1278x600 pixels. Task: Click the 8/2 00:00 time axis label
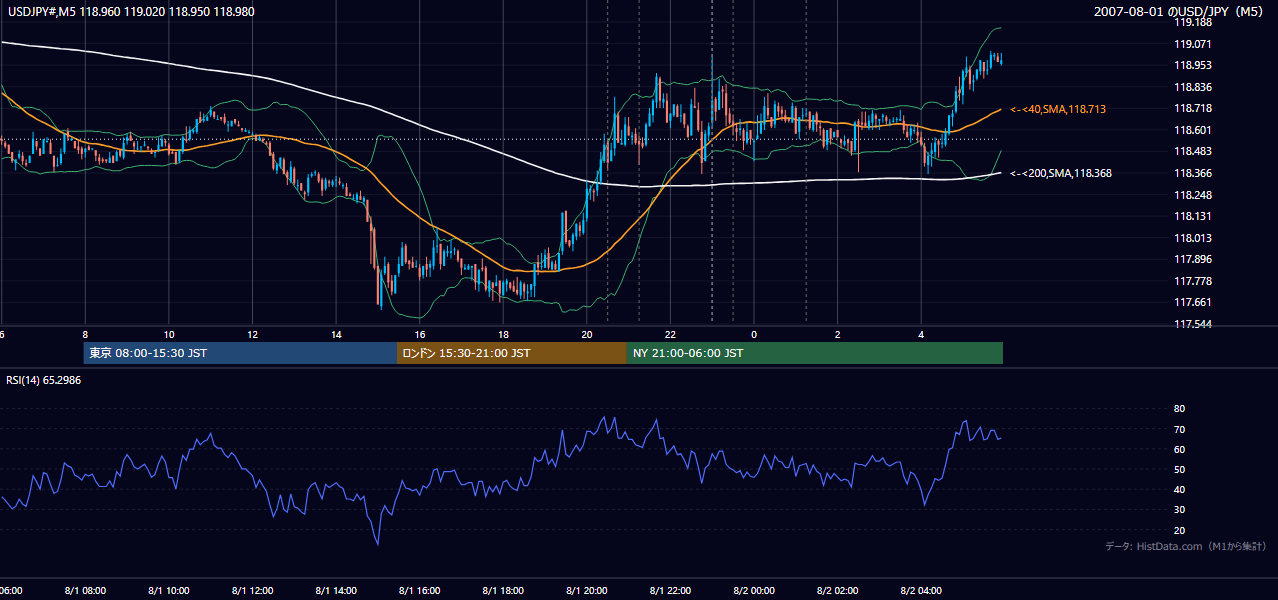click(x=754, y=591)
